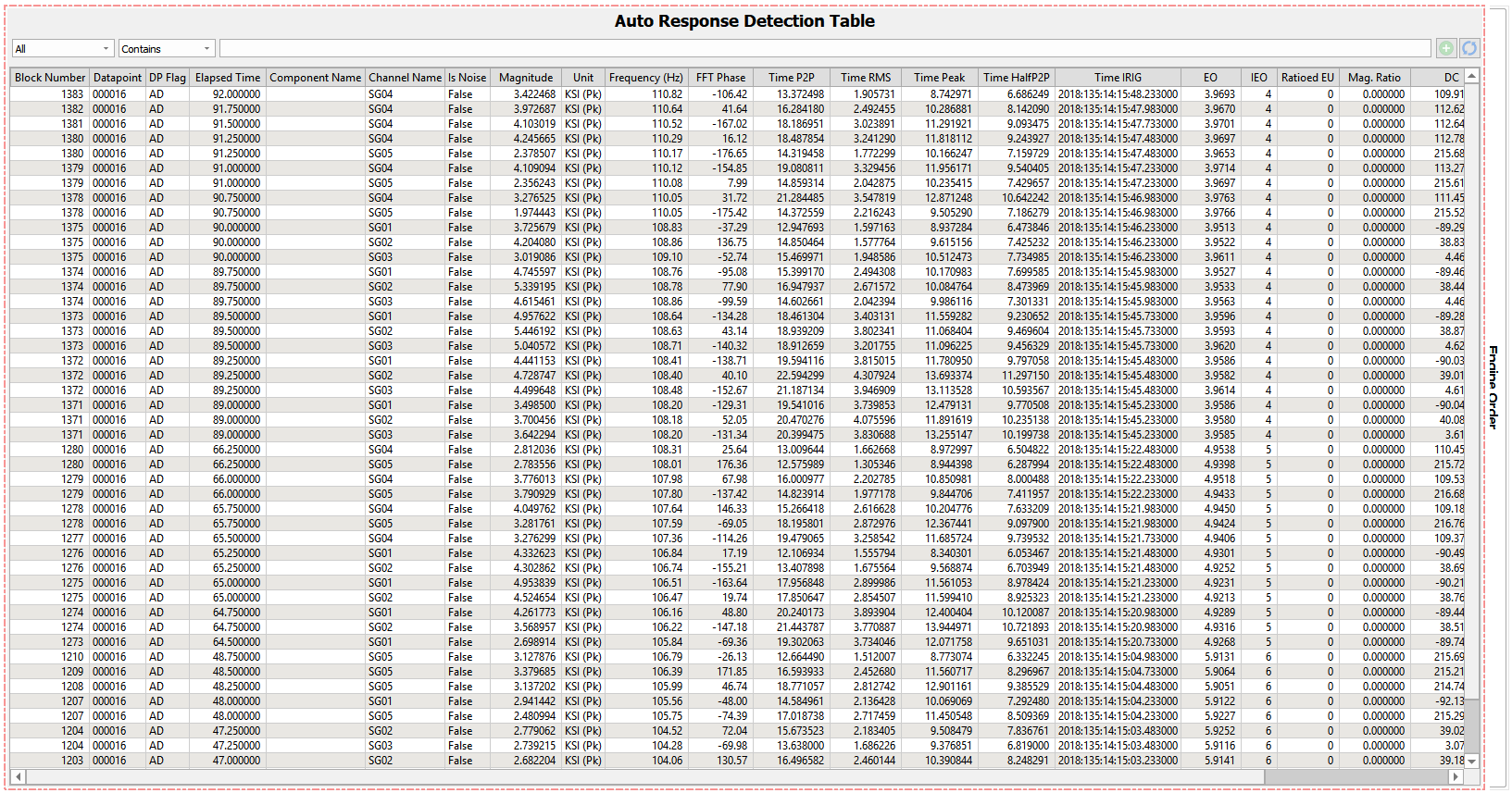
Task: Click the vertical scrollbar down arrow
Action: click(x=1472, y=761)
